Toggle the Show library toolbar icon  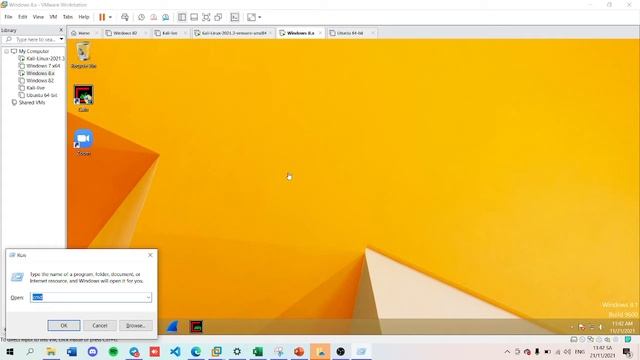click(182, 17)
